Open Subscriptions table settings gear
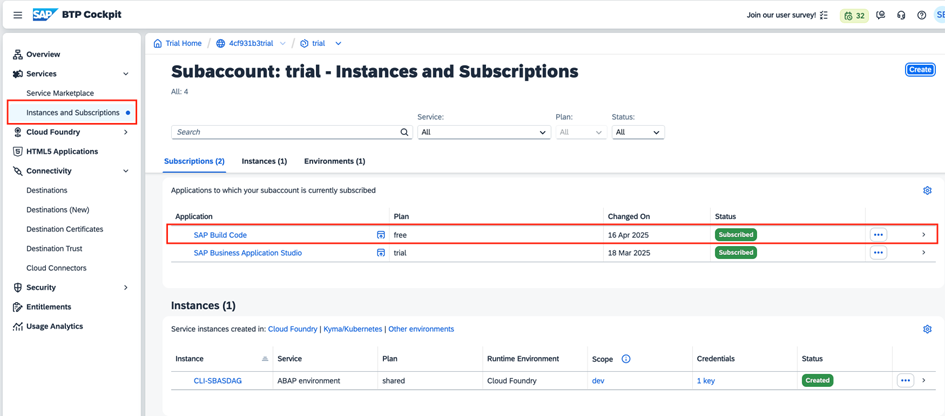 tap(927, 190)
